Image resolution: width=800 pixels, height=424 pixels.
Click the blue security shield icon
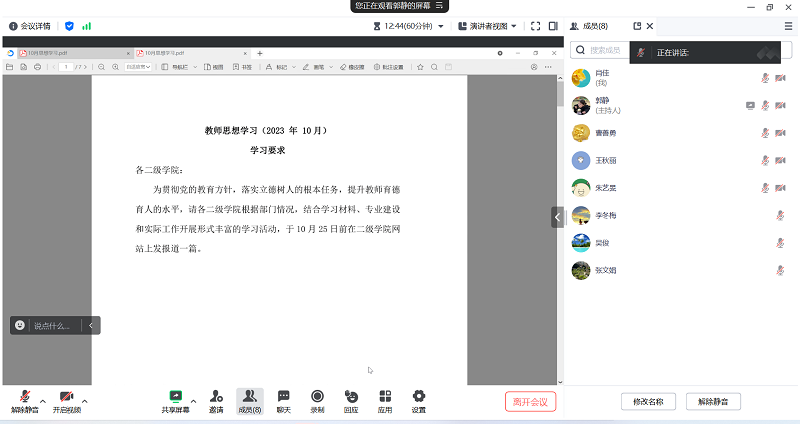click(69, 26)
